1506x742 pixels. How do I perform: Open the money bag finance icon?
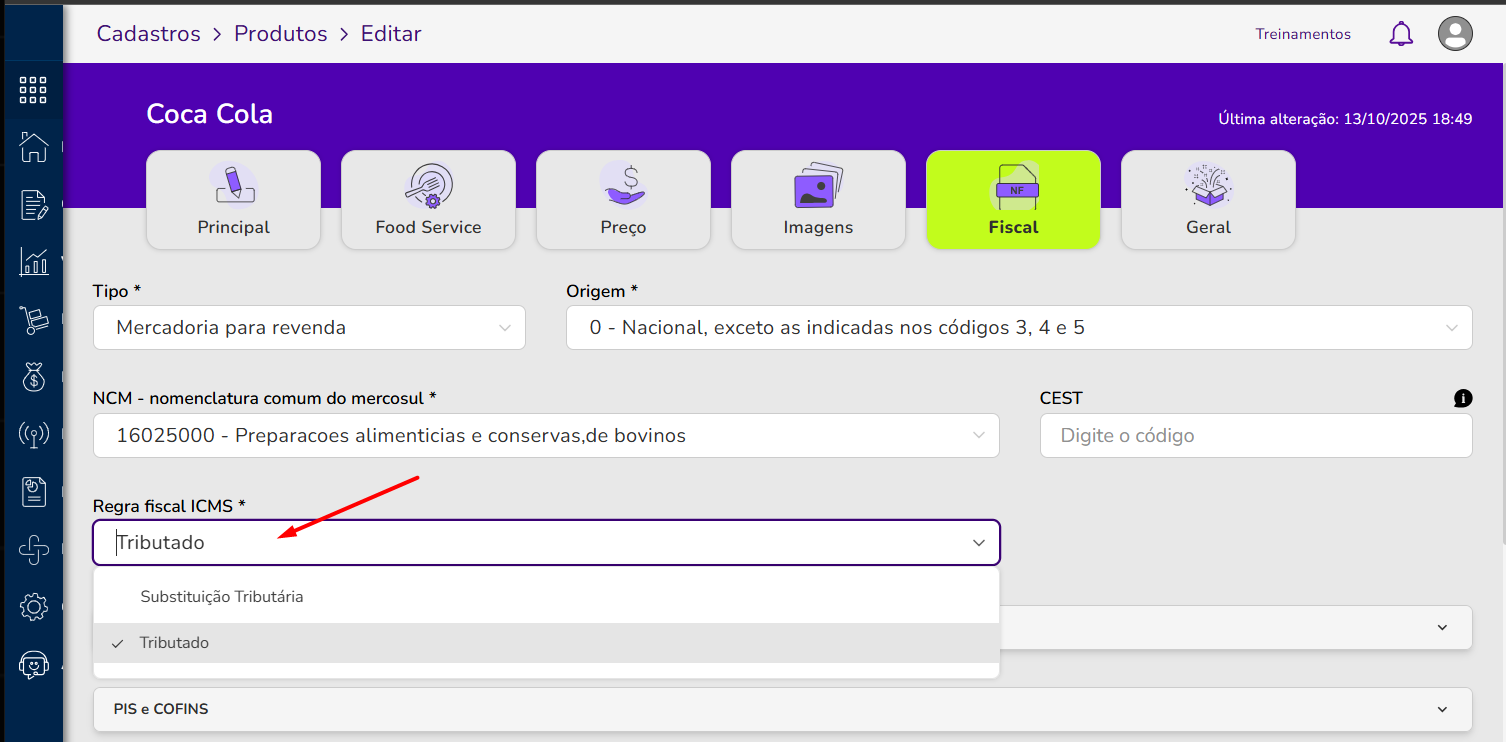[33, 377]
